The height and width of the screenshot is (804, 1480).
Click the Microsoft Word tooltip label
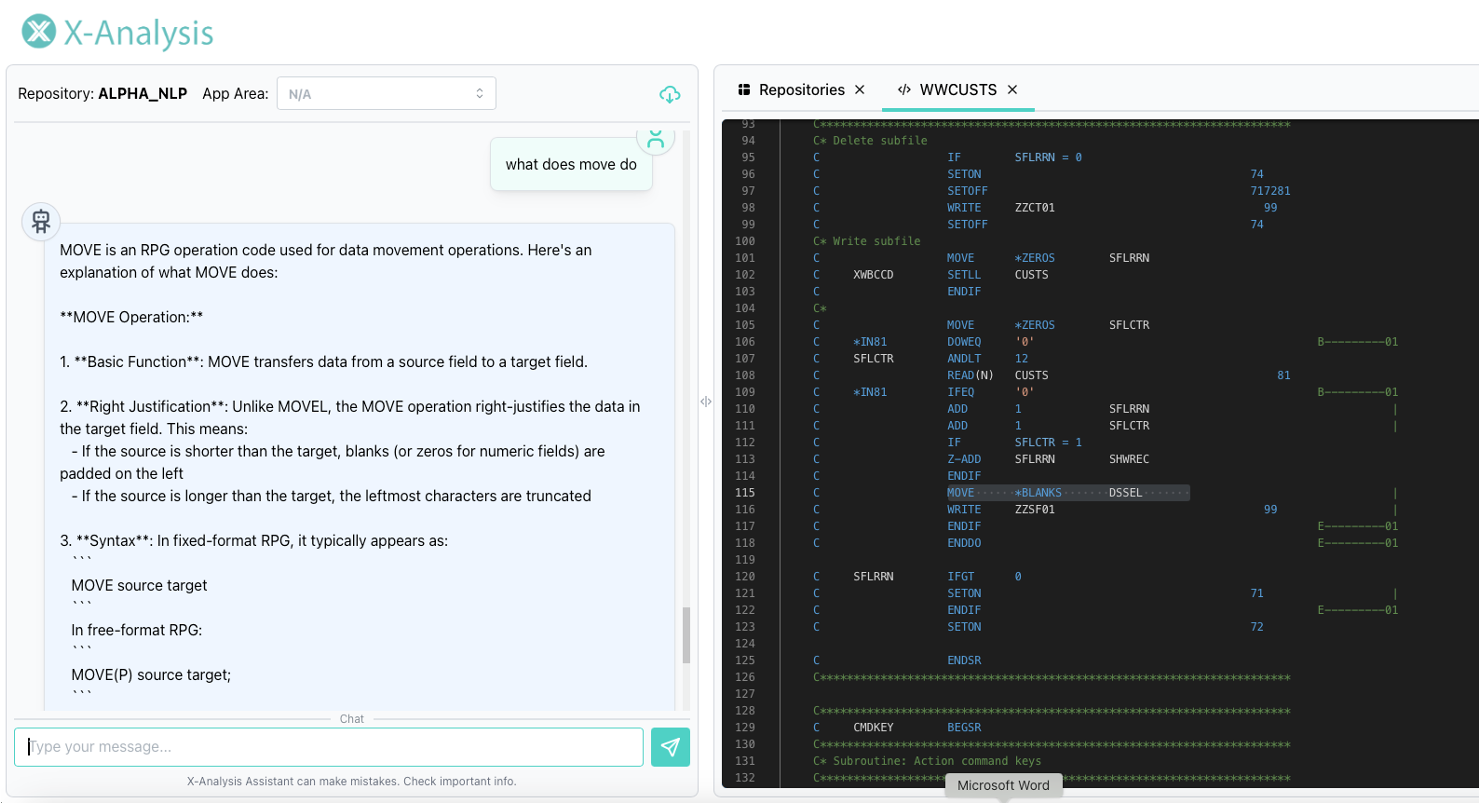1003,786
